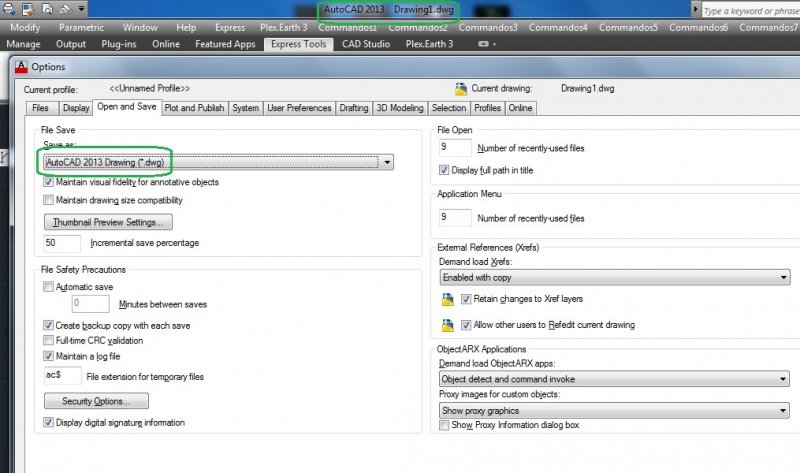Open the quick access toolbar customize arrow
Viewport: 800px width, 473px height.
pos(82,9)
